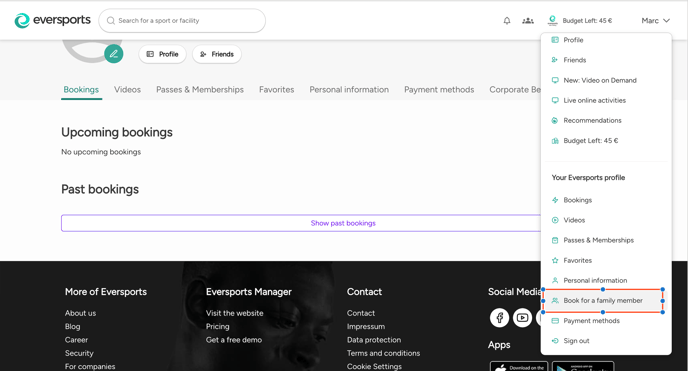Expand the Marc account dropdown
This screenshot has height=371, width=688.
656,21
